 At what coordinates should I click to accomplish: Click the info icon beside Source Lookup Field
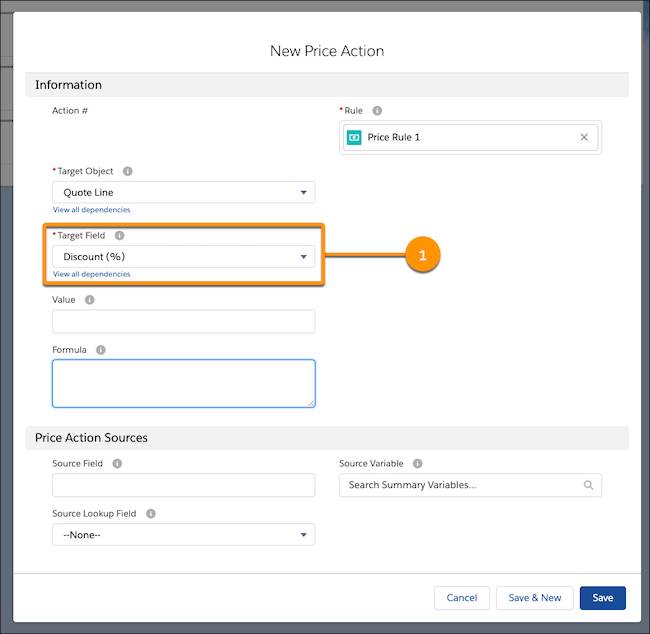(151, 514)
